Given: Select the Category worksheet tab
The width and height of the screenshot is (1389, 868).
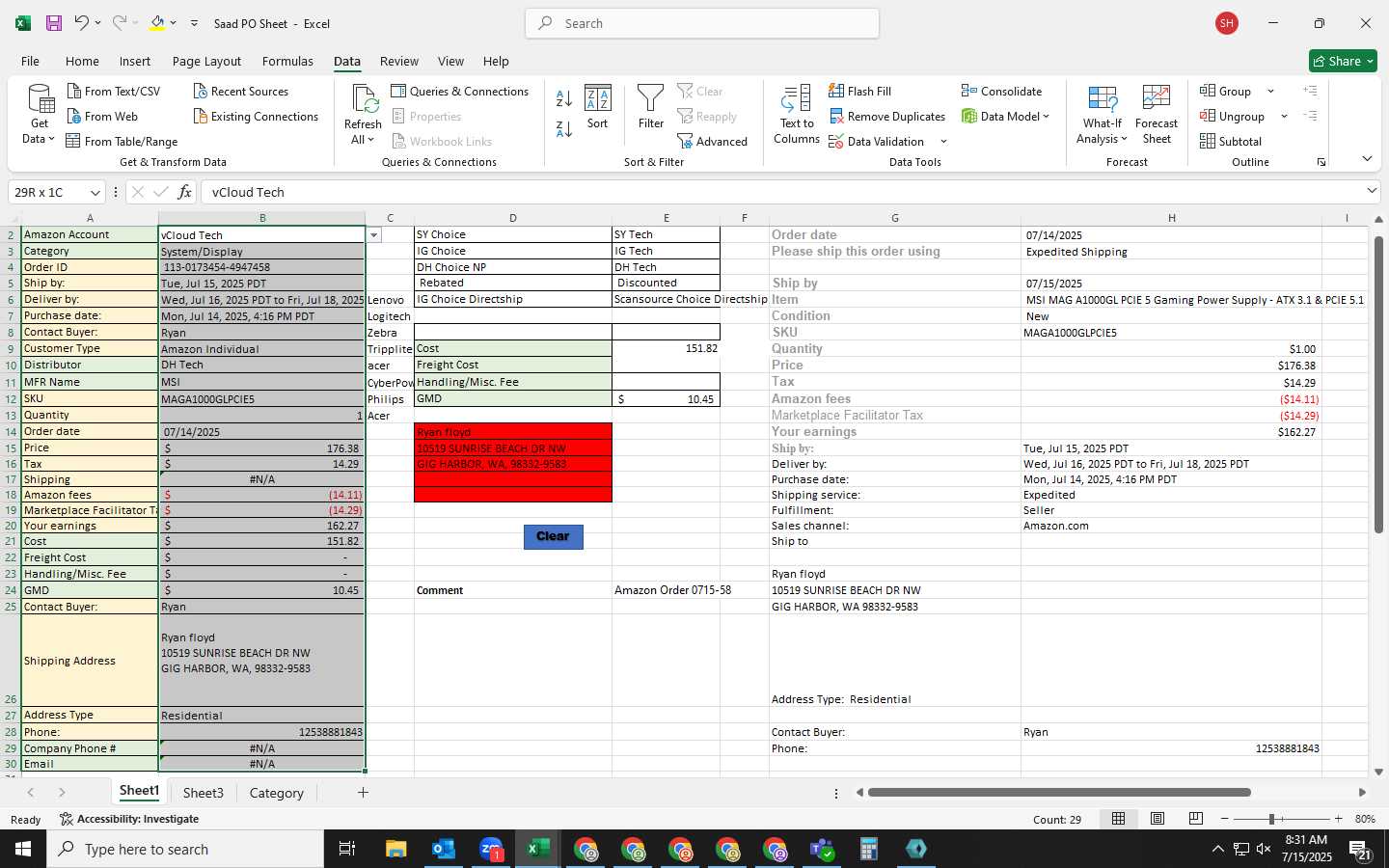Looking at the screenshot, I should (x=277, y=793).
